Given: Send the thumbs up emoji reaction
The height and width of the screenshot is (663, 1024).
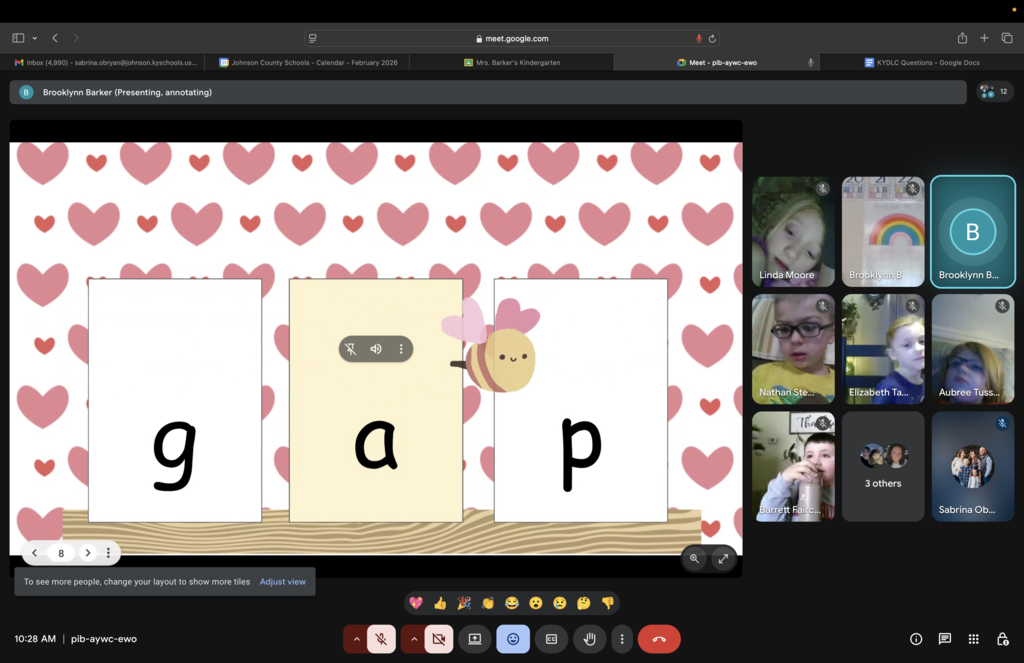Looking at the screenshot, I should [440, 603].
